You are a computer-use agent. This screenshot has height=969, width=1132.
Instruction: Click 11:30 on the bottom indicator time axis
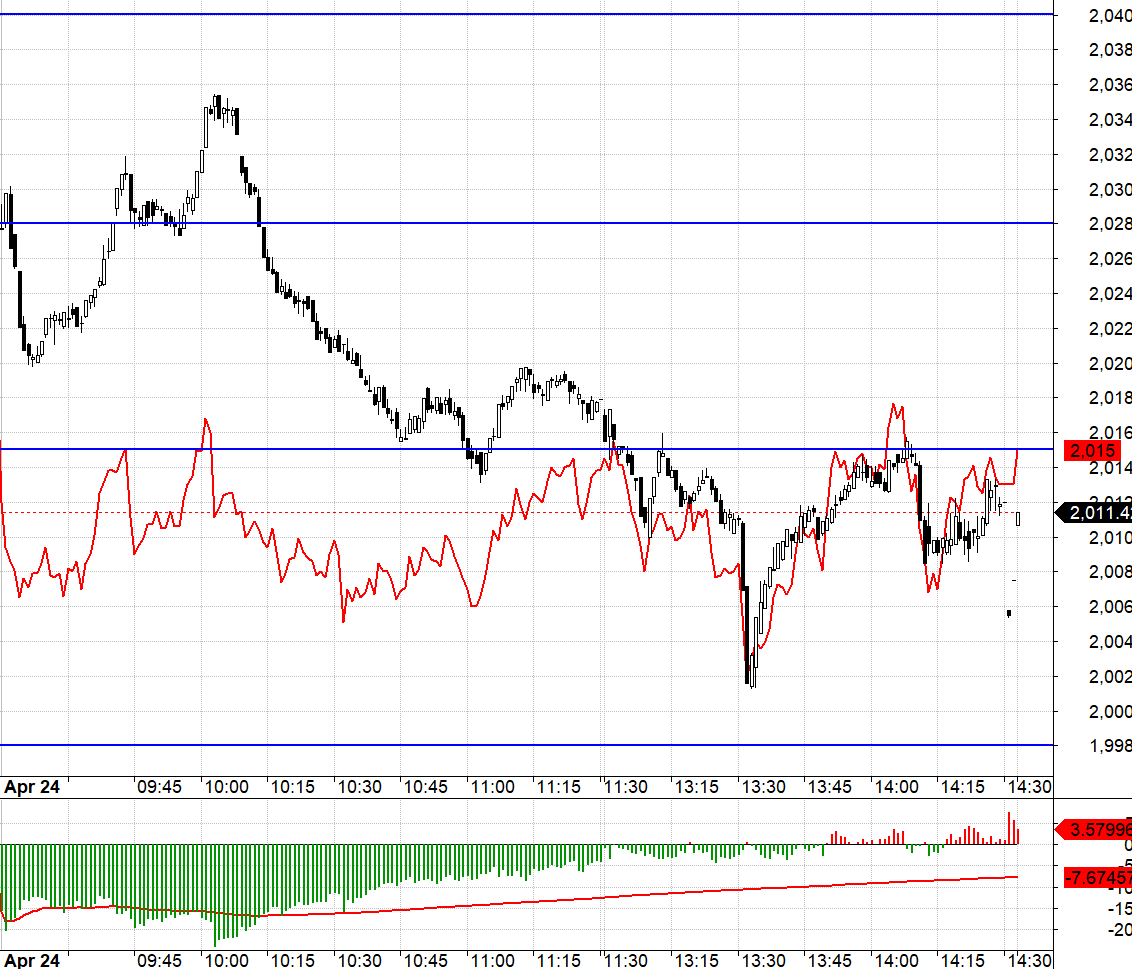628,960
